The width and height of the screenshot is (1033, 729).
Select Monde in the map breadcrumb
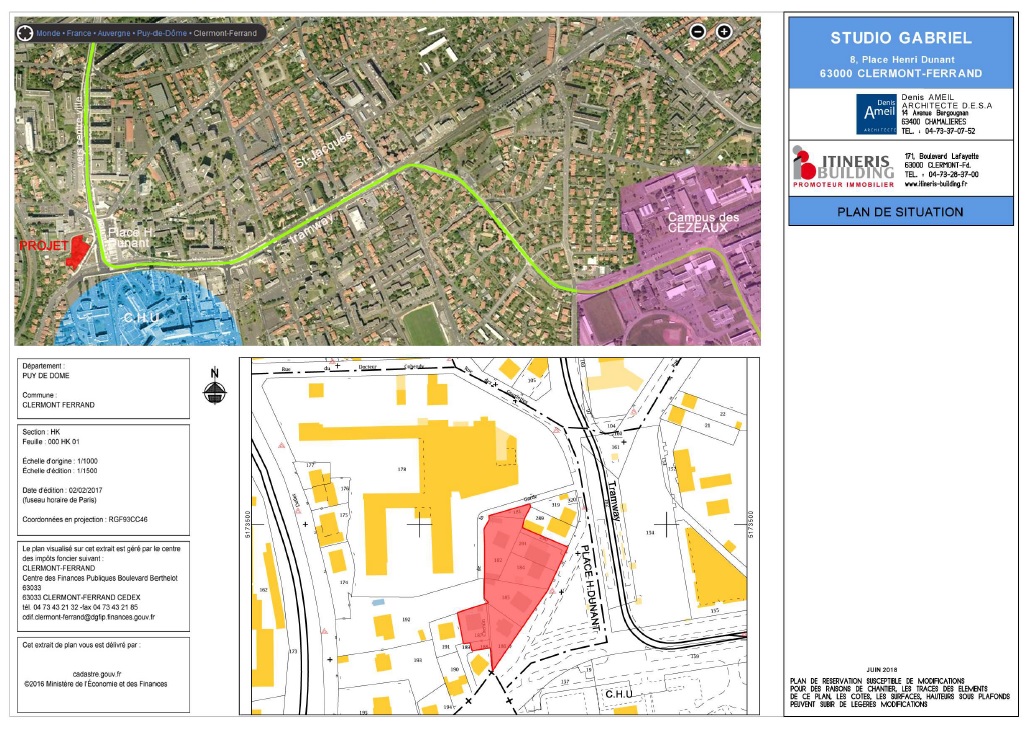tap(47, 33)
